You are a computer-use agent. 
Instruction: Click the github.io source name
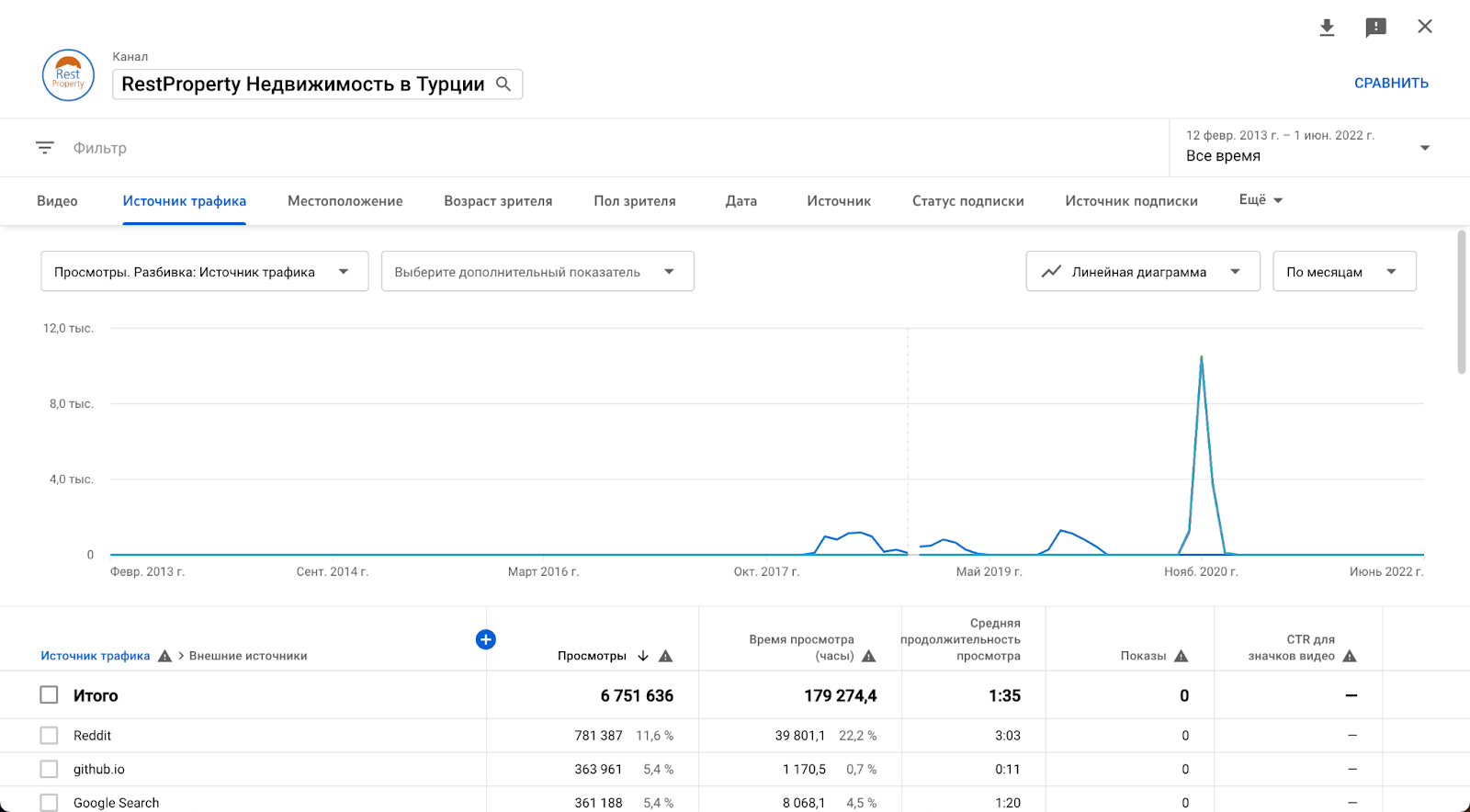coord(99,769)
